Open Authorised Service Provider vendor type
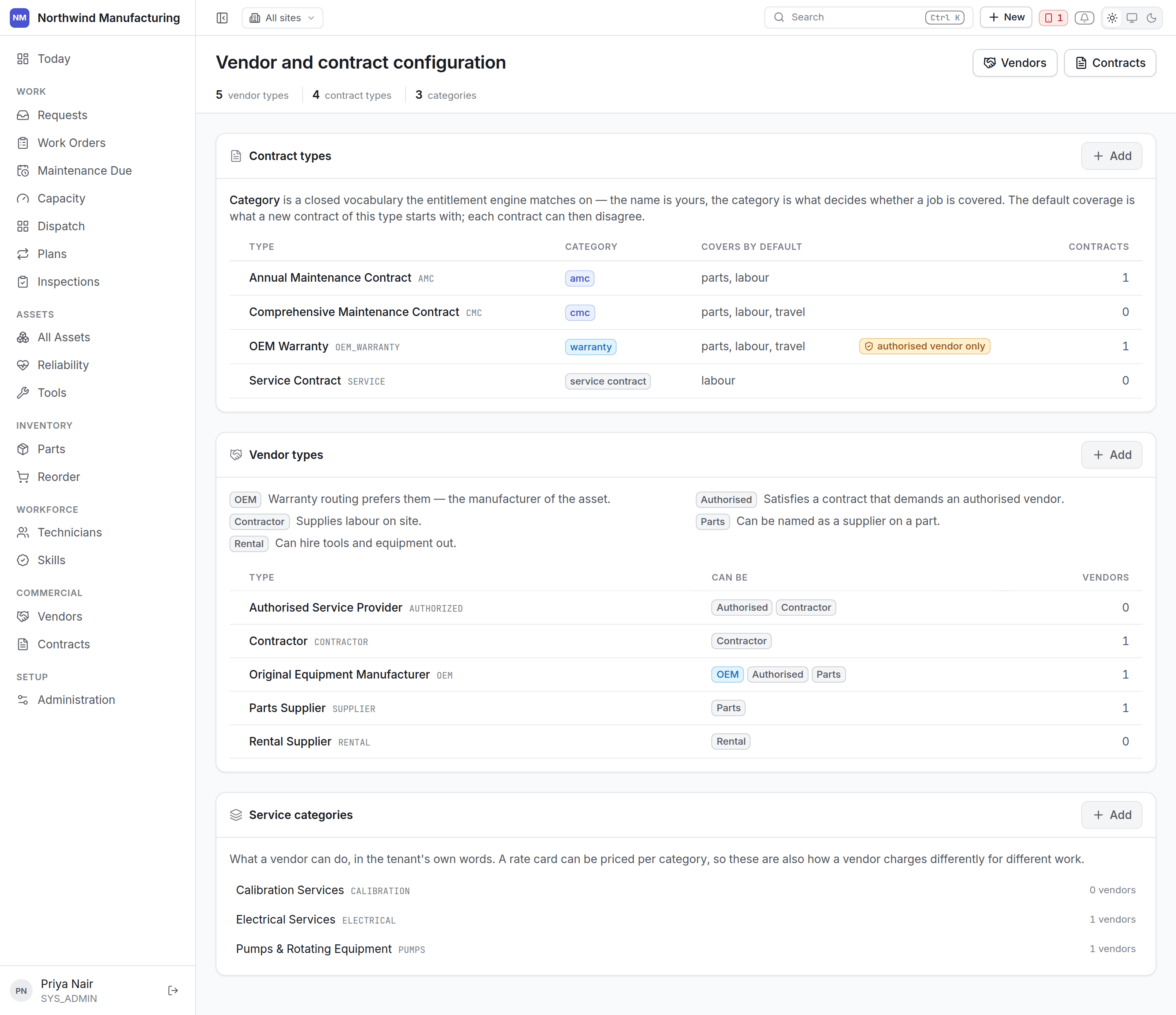Image resolution: width=1176 pixels, height=1015 pixels. pyautogui.click(x=686, y=608)
